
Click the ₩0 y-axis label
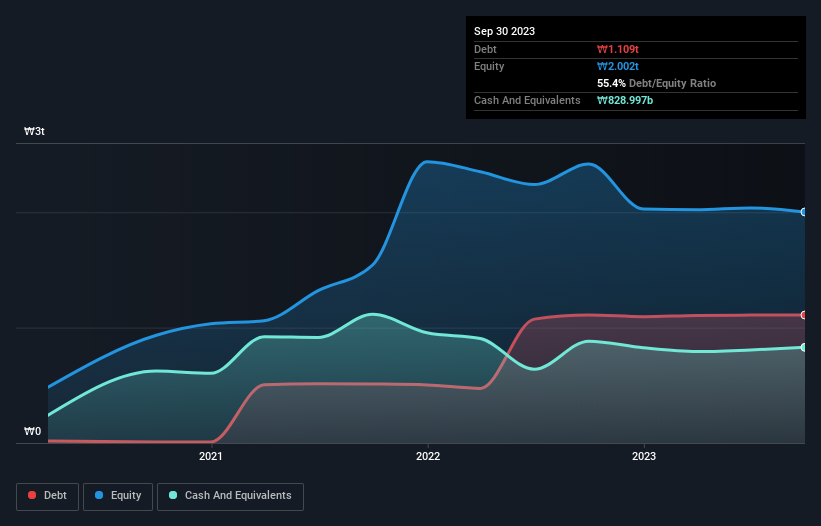pyautogui.click(x=32, y=431)
